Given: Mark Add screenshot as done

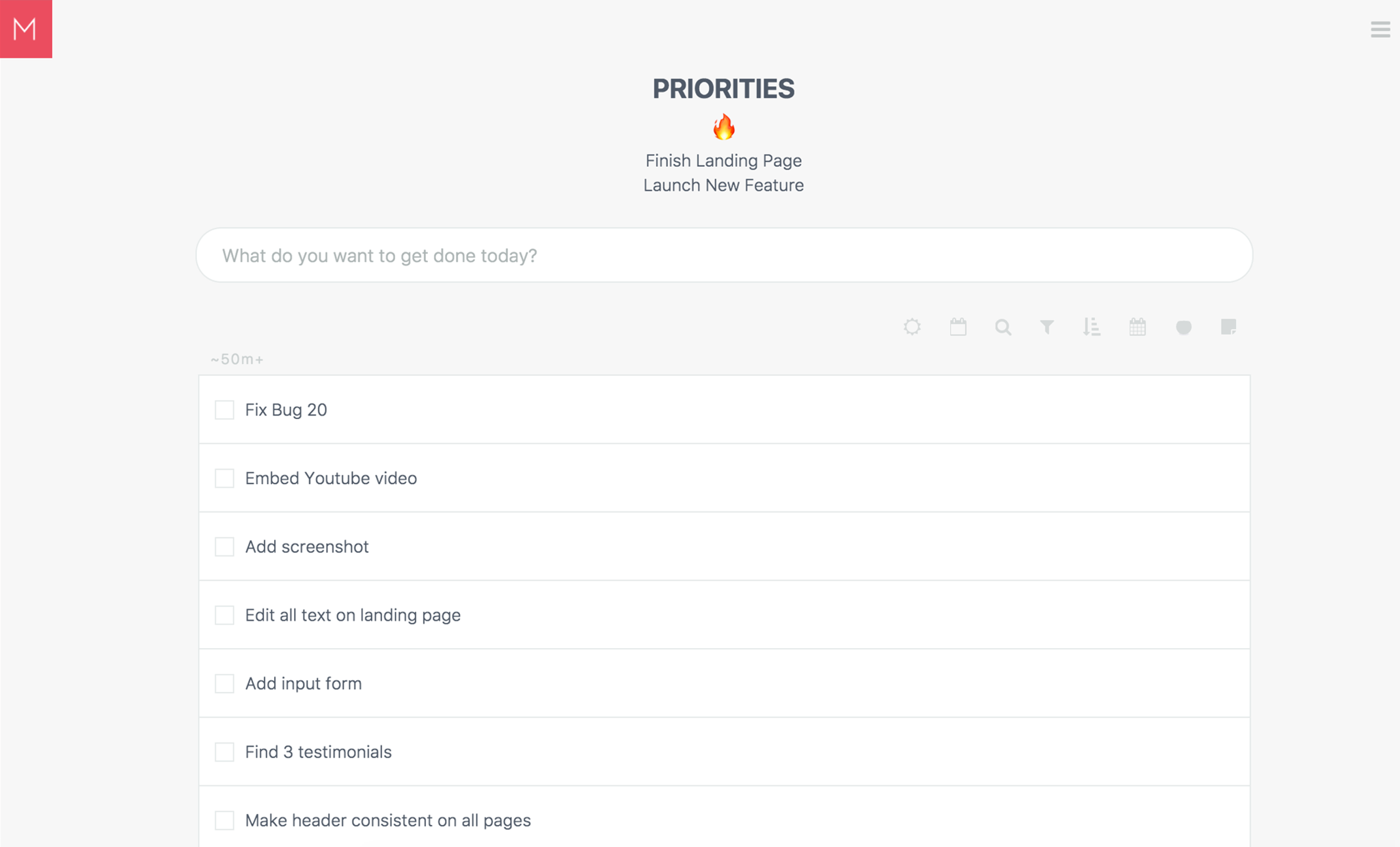Looking at the screenshot, I should tap(224, 546).
